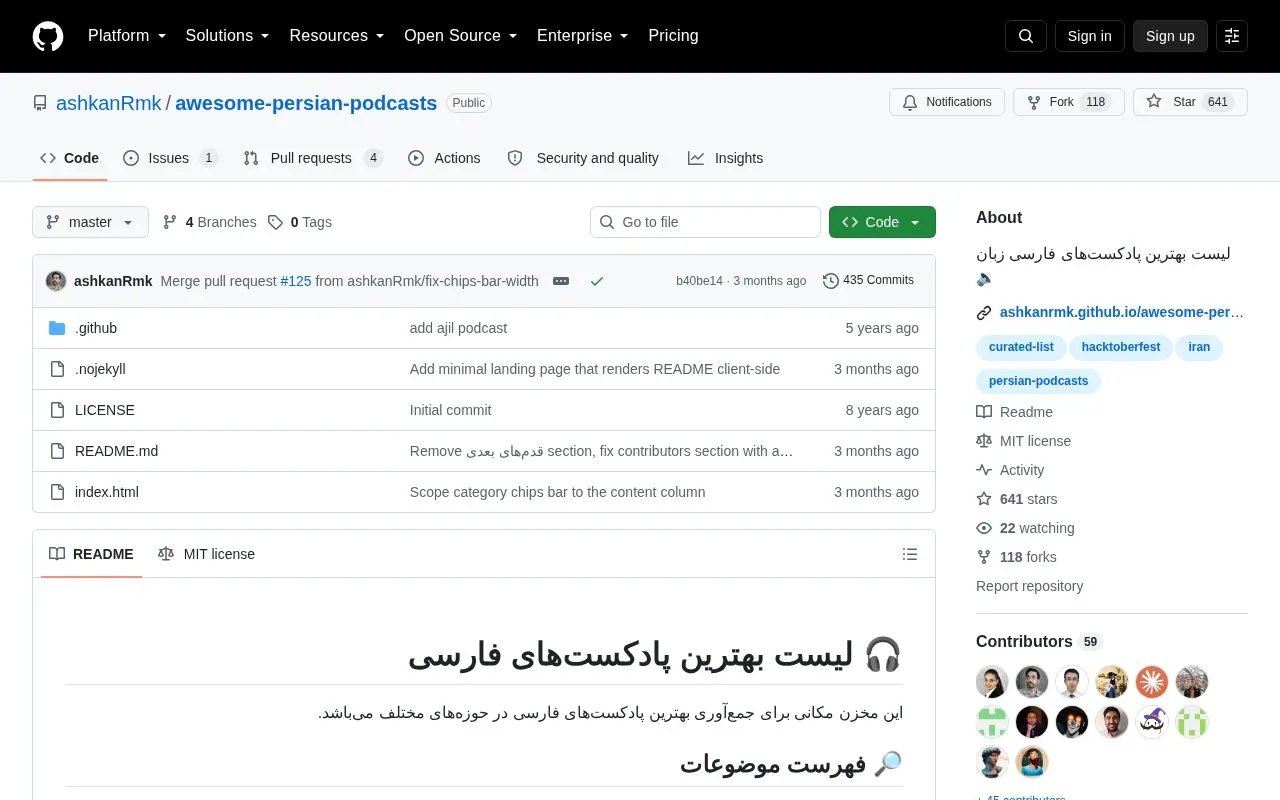Star the repository
This screenshot has width=1280, height=800.
[x=1190, y=102]
